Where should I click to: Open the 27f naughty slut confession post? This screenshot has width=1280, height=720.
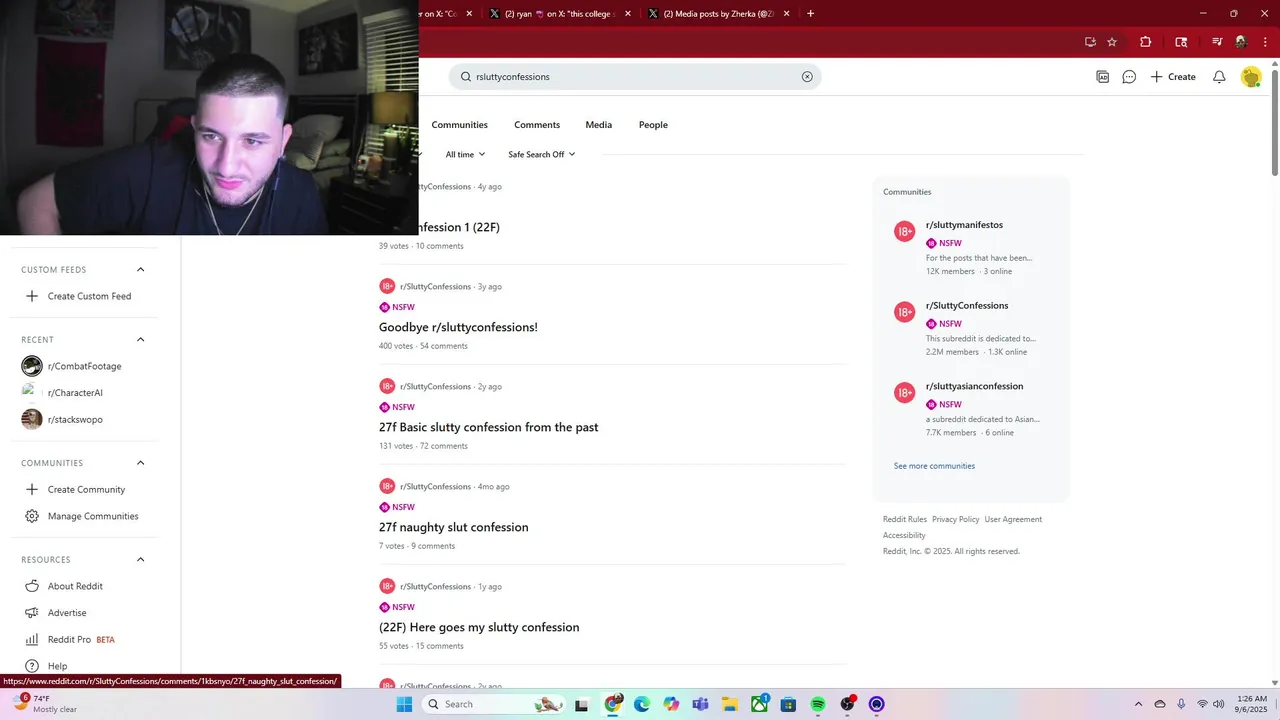pyautogui.click(x=454, y=527)
